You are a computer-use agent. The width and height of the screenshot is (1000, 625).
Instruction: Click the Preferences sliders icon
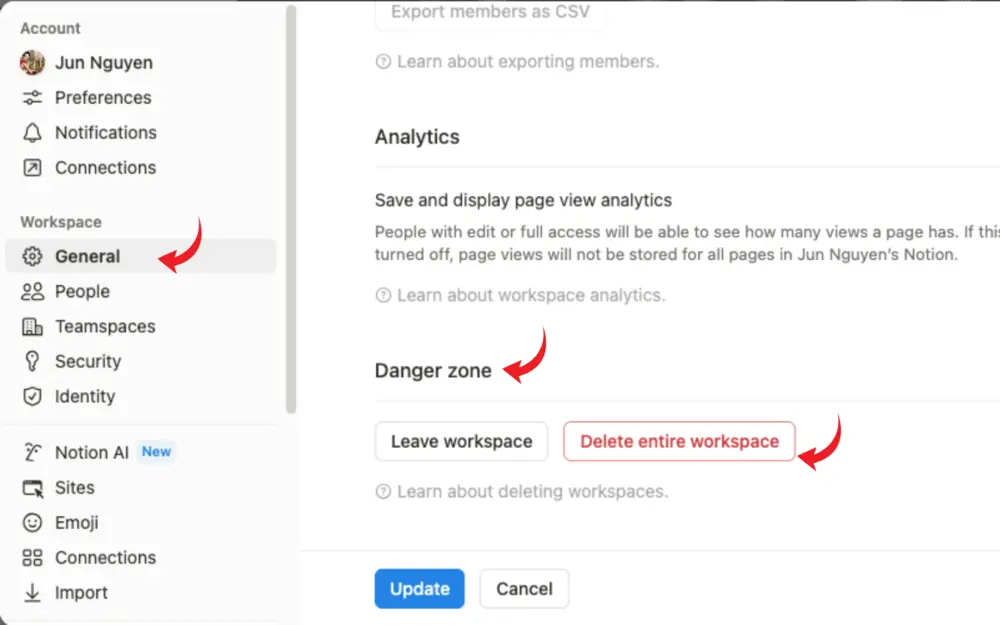click(32, 98)
